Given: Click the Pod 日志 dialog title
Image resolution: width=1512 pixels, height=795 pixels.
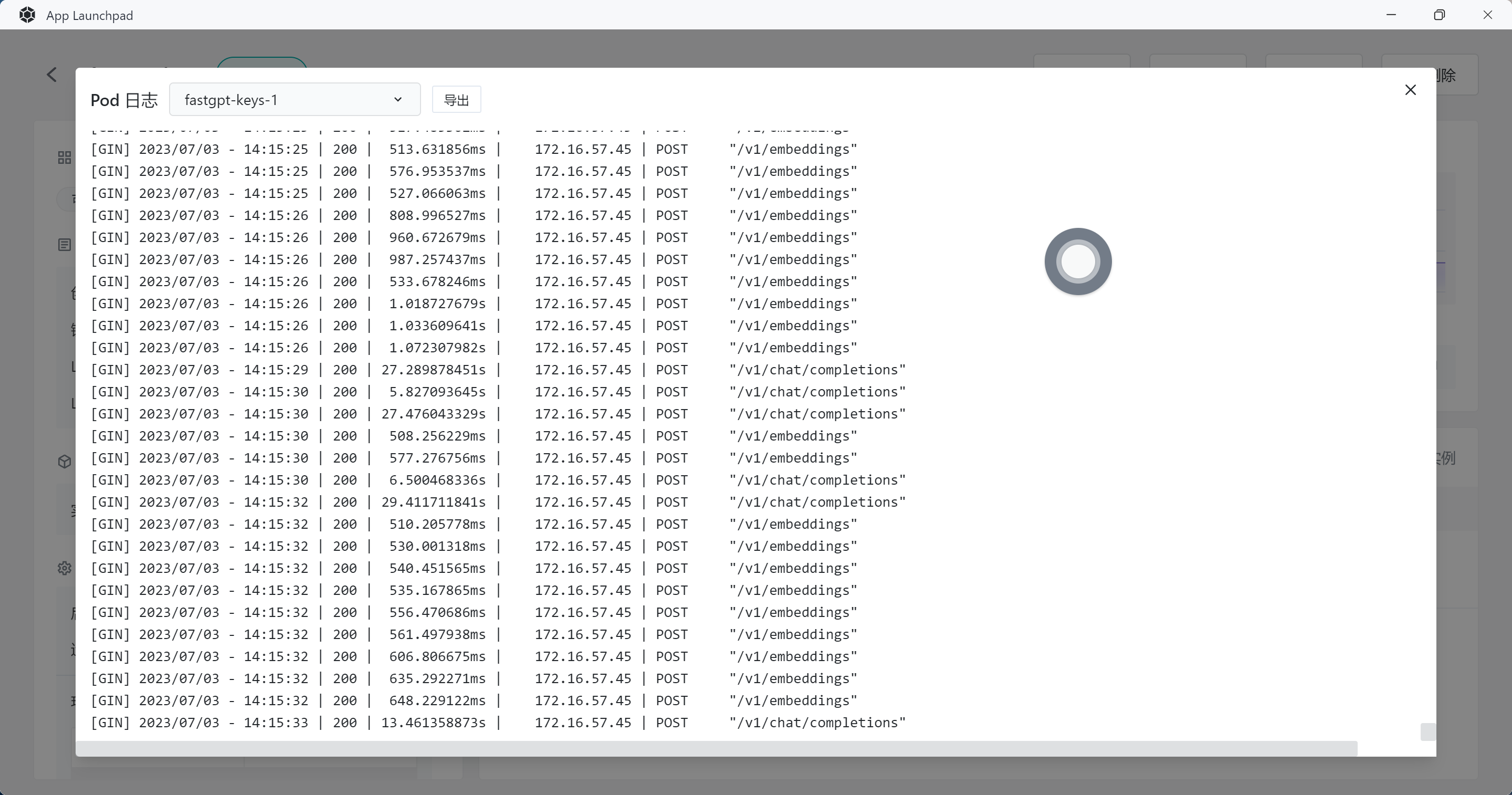Looking at the screenshot, I should 124,100.
